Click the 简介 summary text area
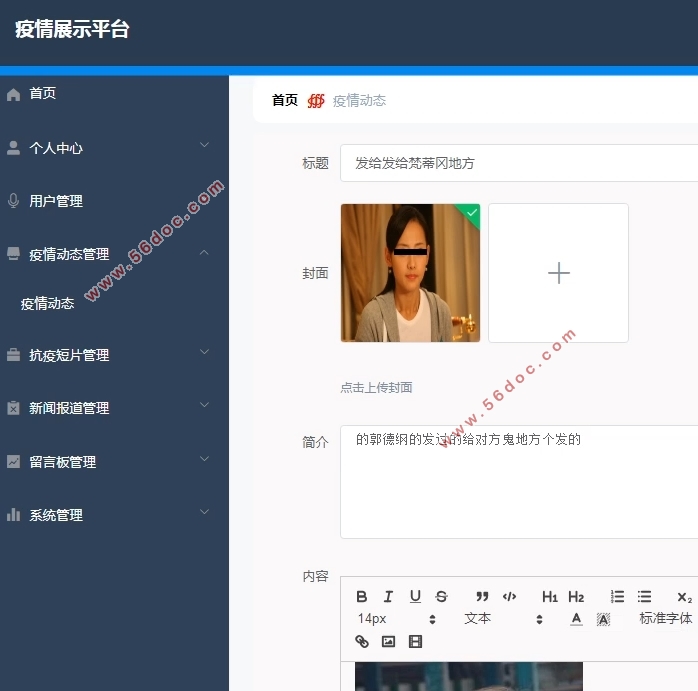Image resolution: width=698 pixels, height=691 pixels. coord(519,482)
